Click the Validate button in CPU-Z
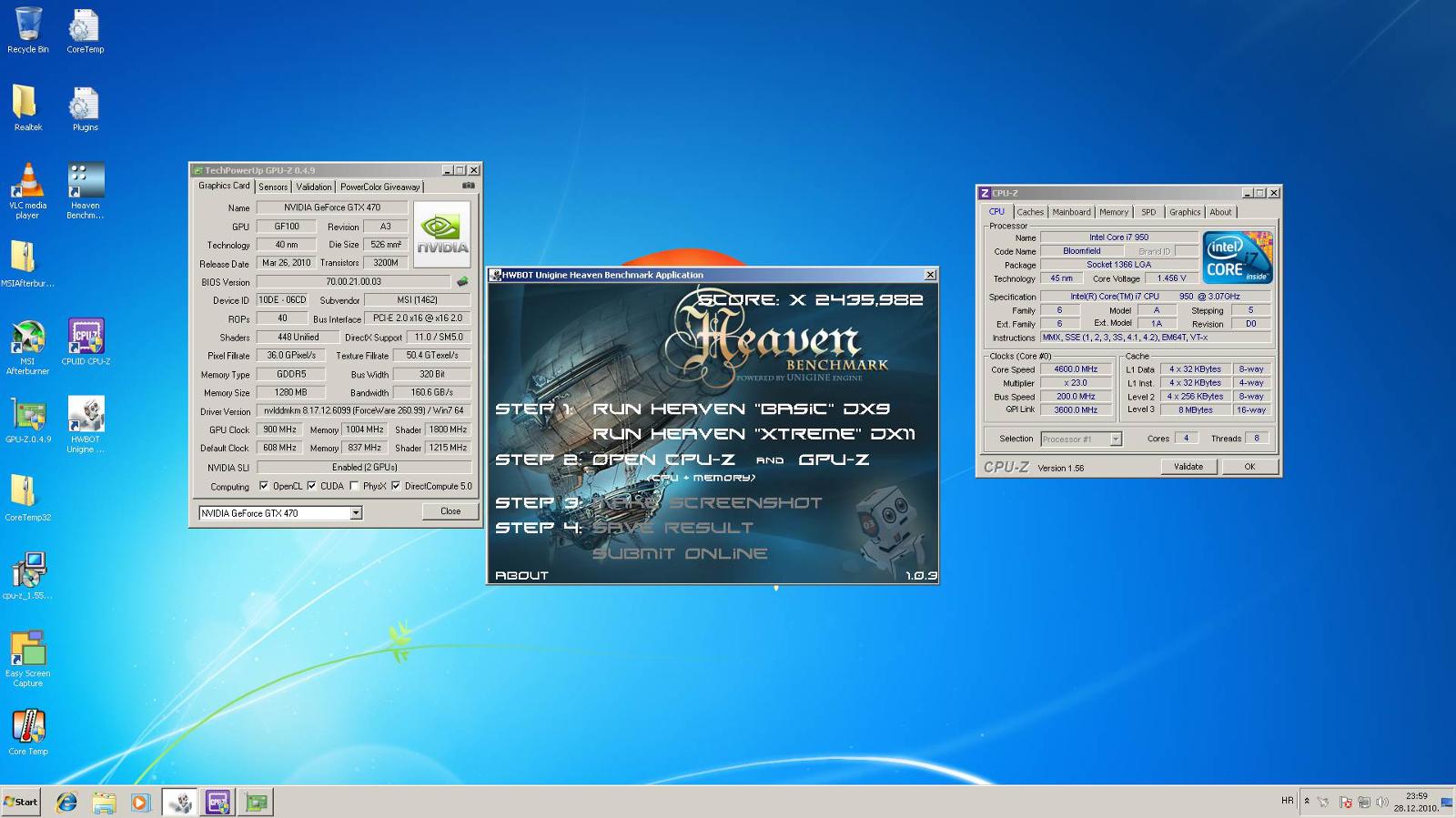 pos(1188,467)
